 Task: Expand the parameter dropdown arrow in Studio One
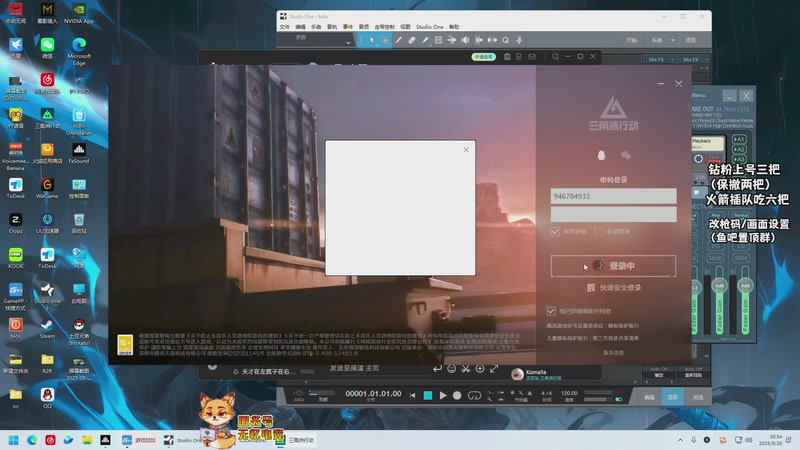(348, 43)
